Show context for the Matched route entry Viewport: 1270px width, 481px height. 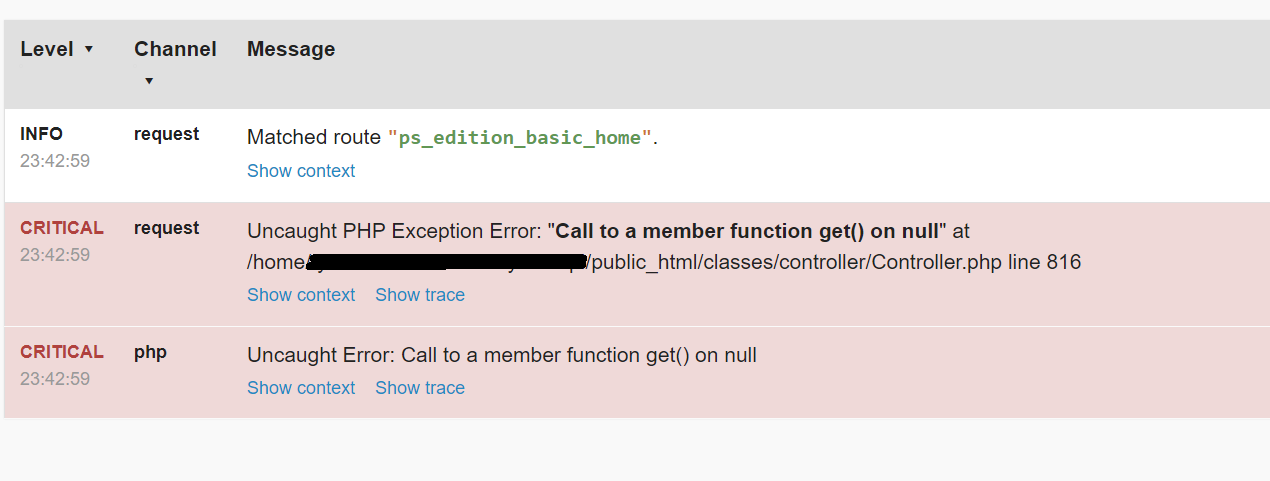pos(301,171)
